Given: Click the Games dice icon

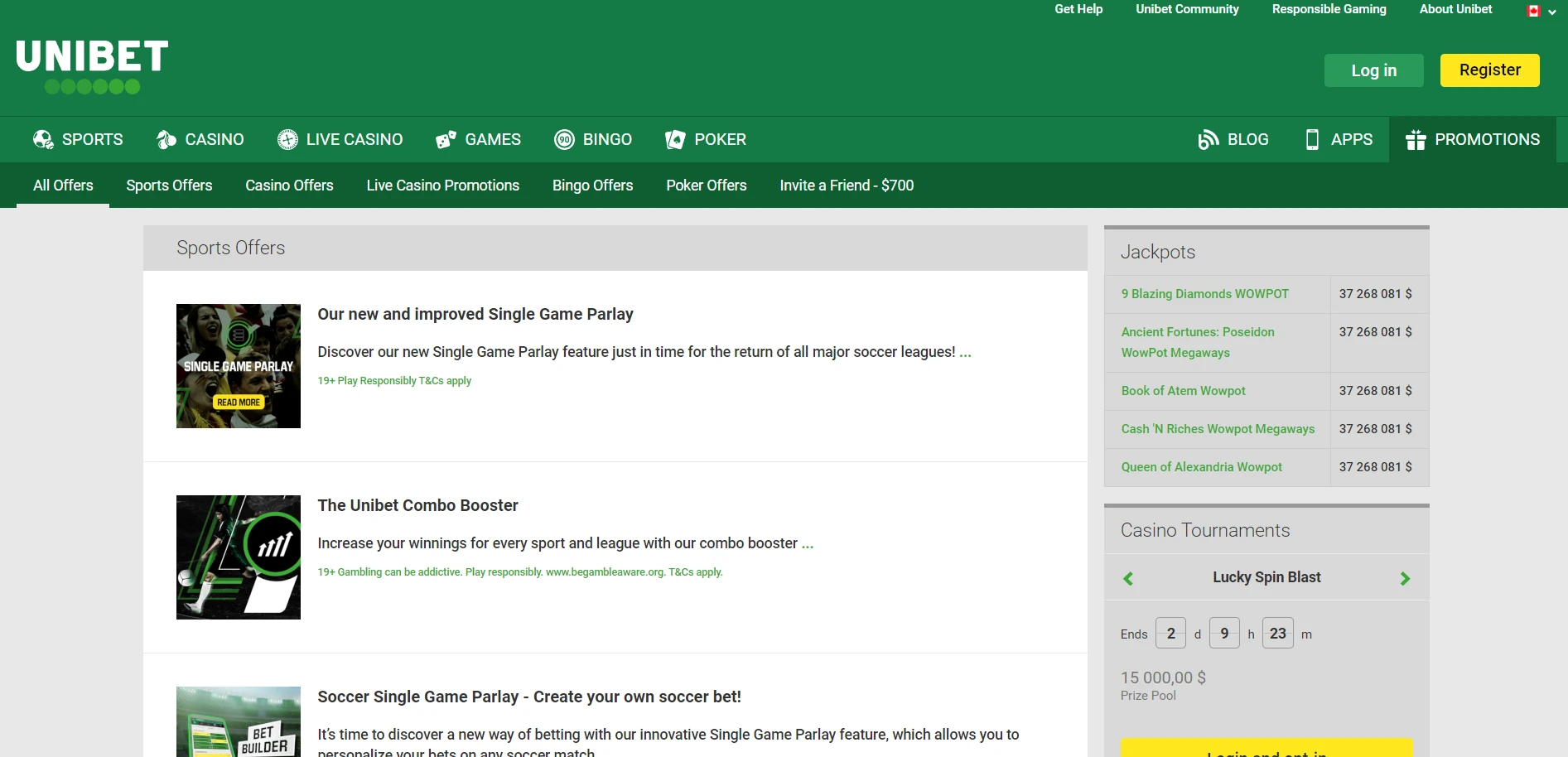Looking at the screenshot, I should coord(446,139).
